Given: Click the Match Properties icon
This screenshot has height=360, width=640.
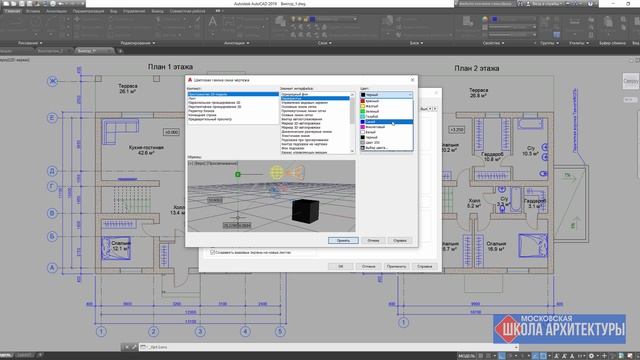Looking at the screenshot, I should tap(468, 21).
